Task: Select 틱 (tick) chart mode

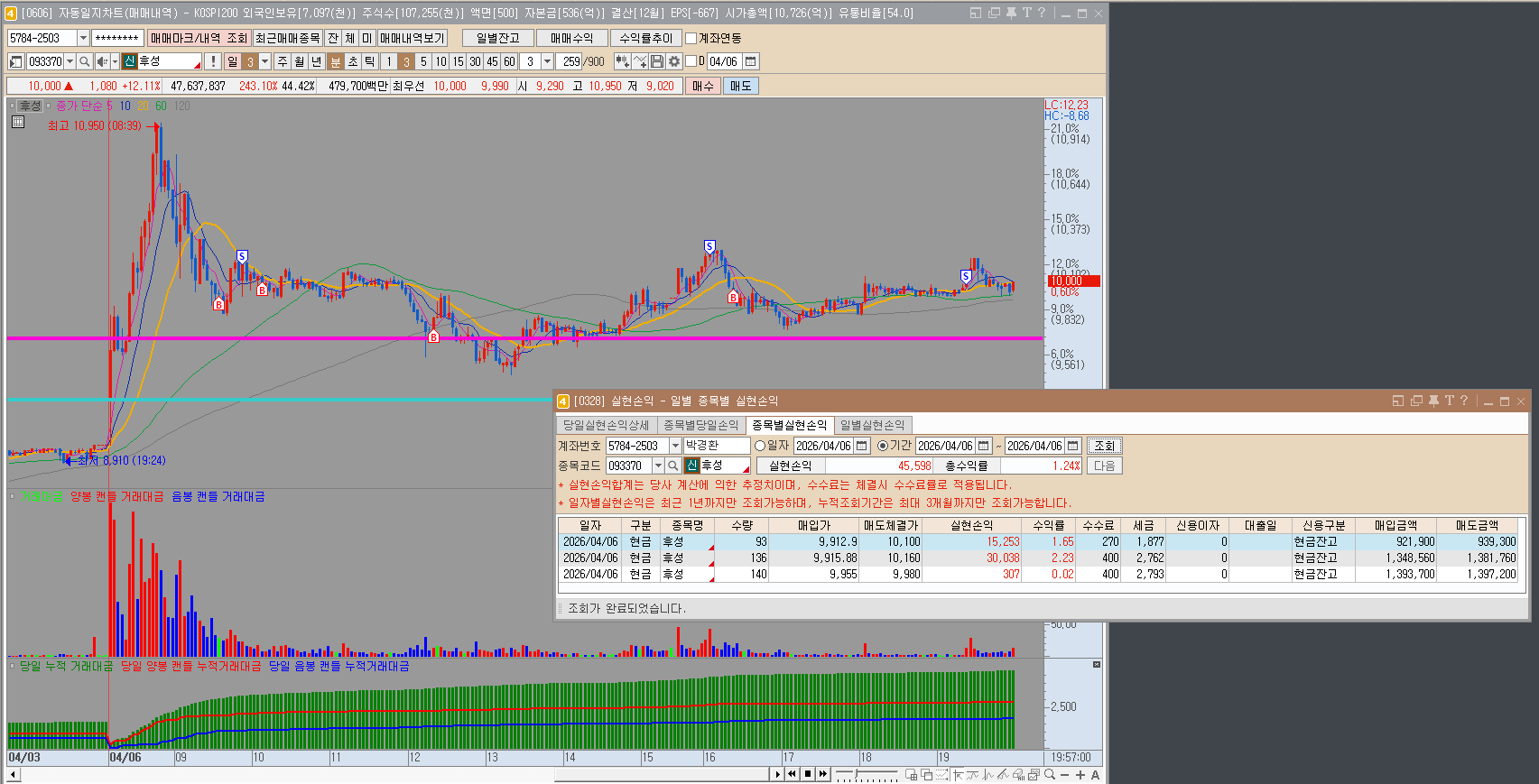Action: (x=370, y=61)
